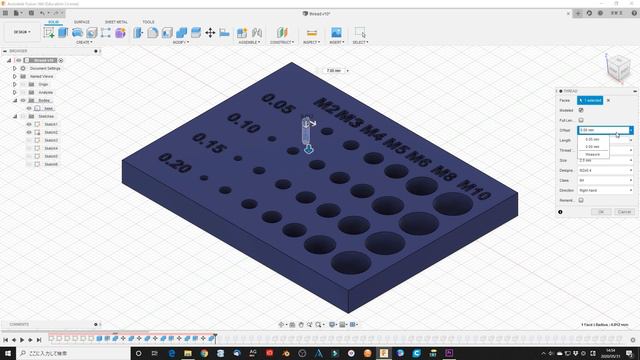Switch to the Surface tab
640x360 pixels.
pyautogui.click(x=82, y=22)
